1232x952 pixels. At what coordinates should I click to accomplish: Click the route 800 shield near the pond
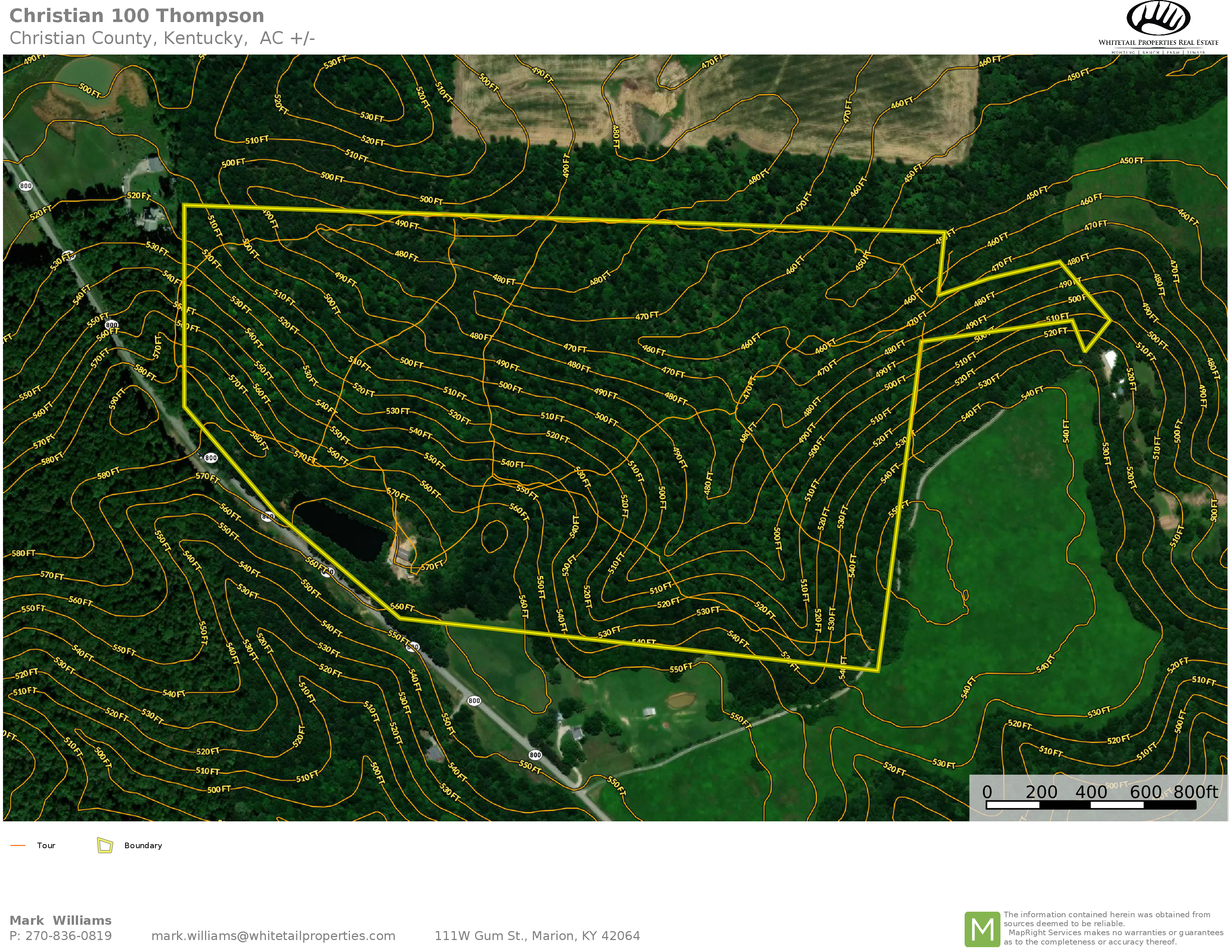[x=268, y=516]
